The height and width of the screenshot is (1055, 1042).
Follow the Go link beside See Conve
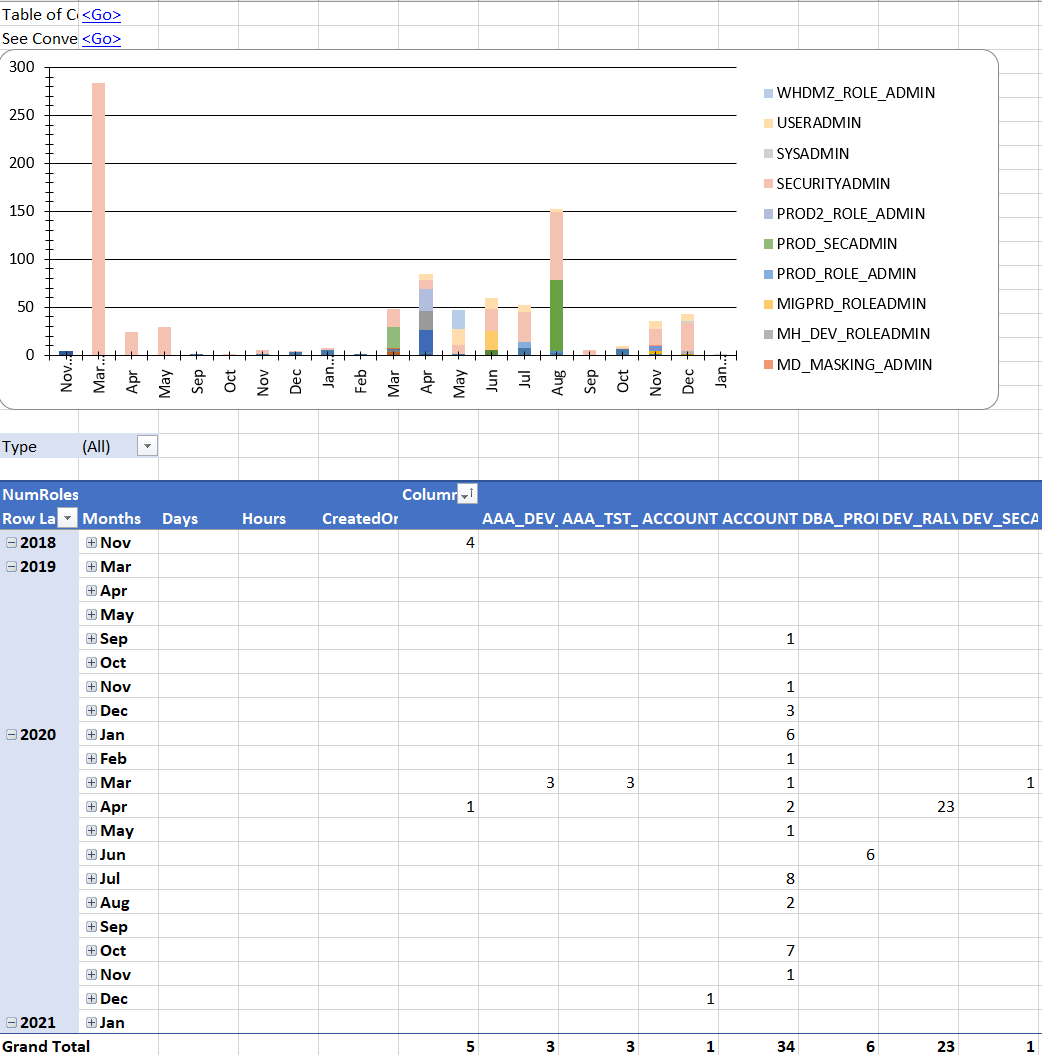tap(101, 39)
